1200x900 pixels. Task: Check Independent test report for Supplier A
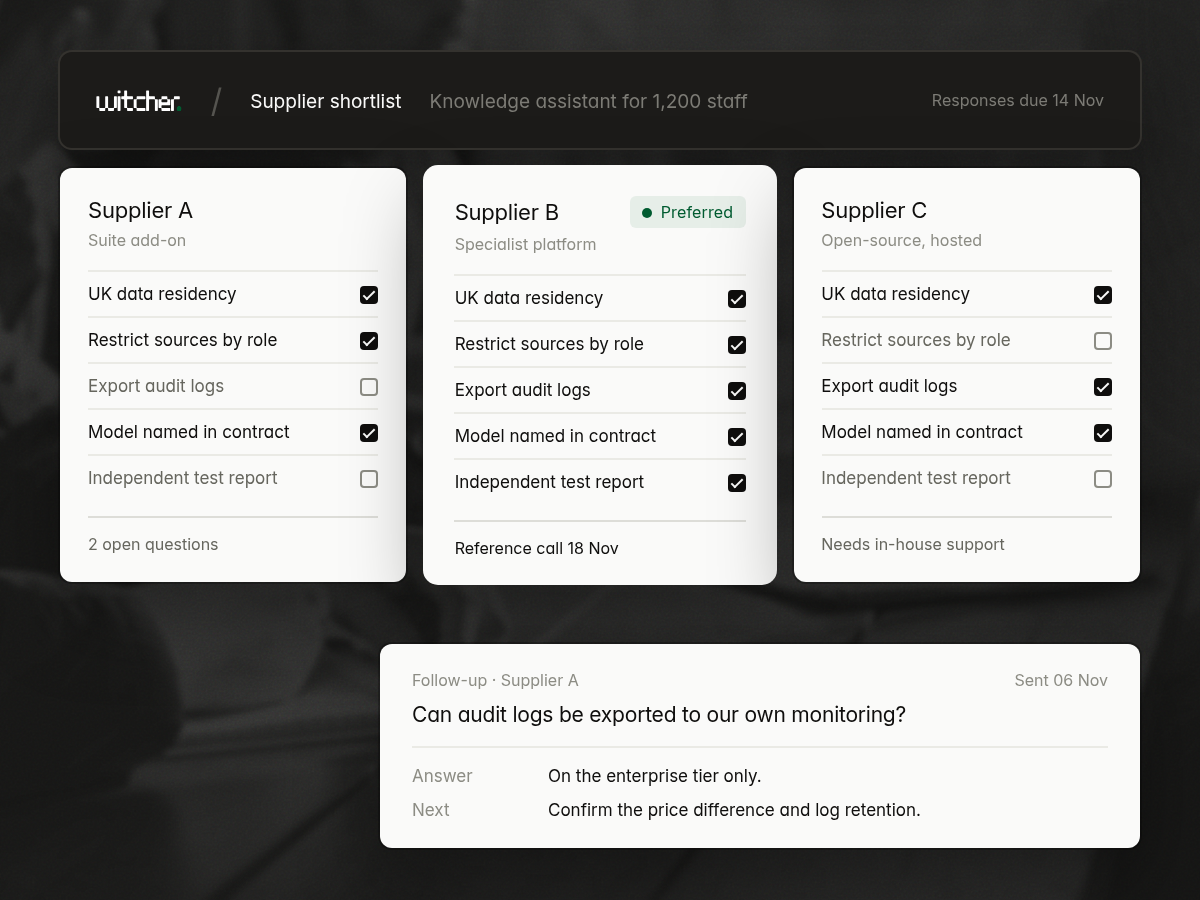pos(369,479)
